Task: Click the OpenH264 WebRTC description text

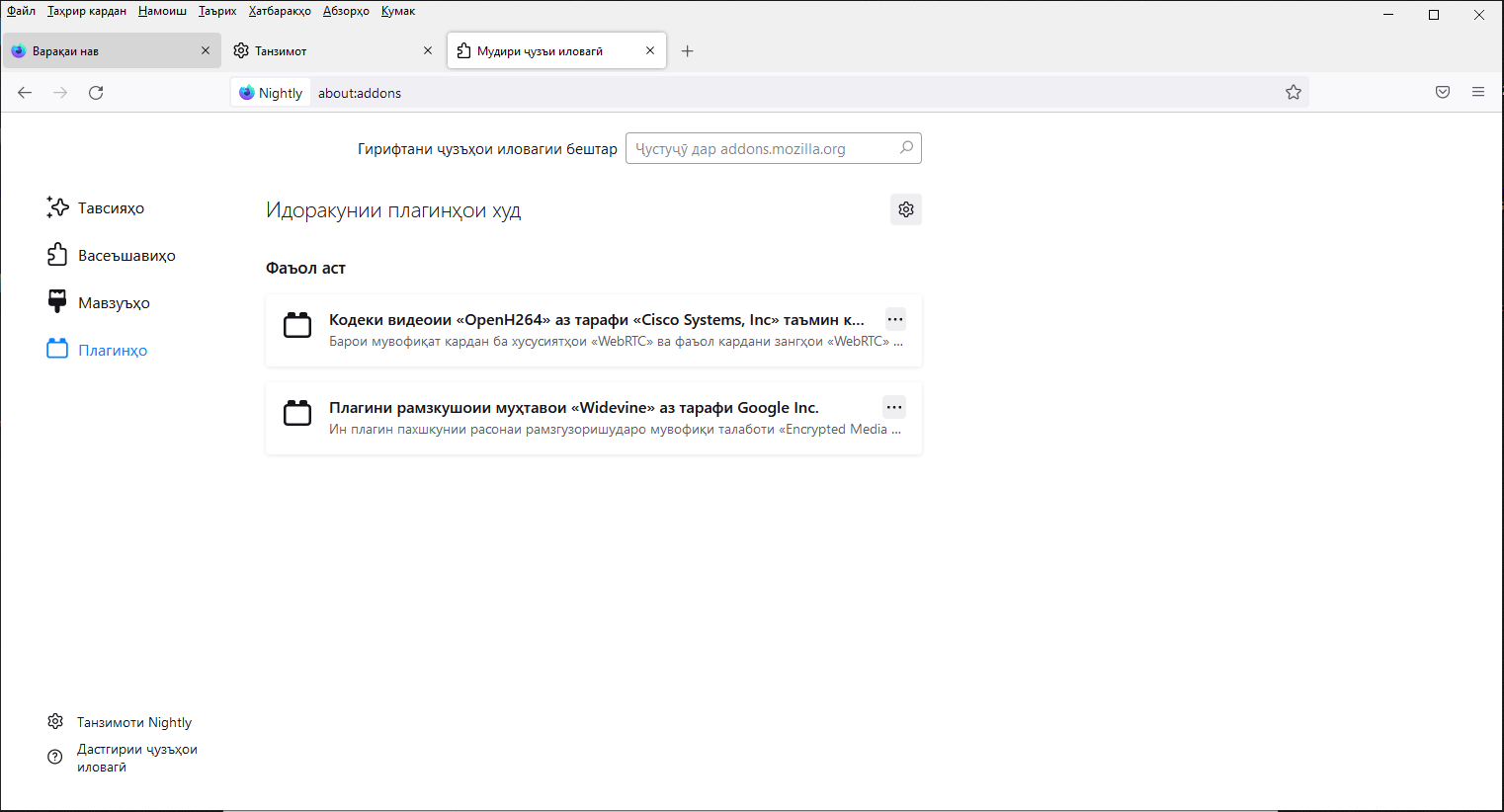Action: [616, 342]
